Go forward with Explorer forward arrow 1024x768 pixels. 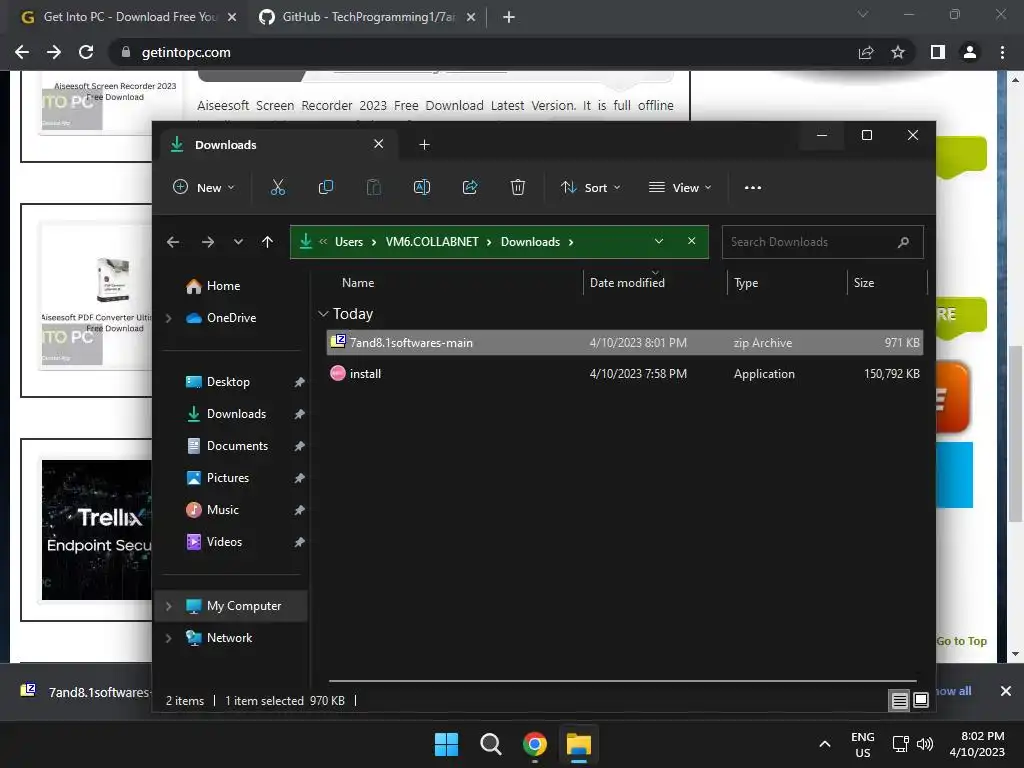pos(208,242)
